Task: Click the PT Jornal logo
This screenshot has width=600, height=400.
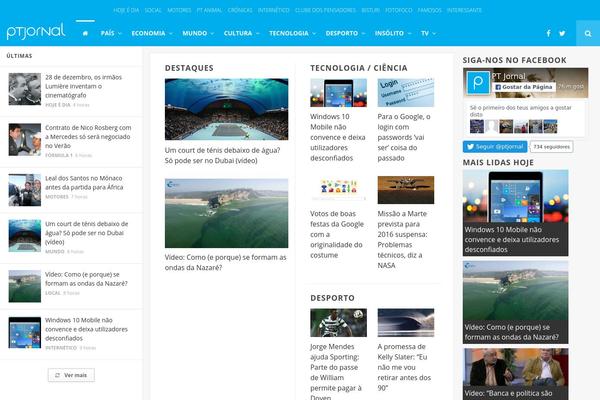Action: point(36,31)
